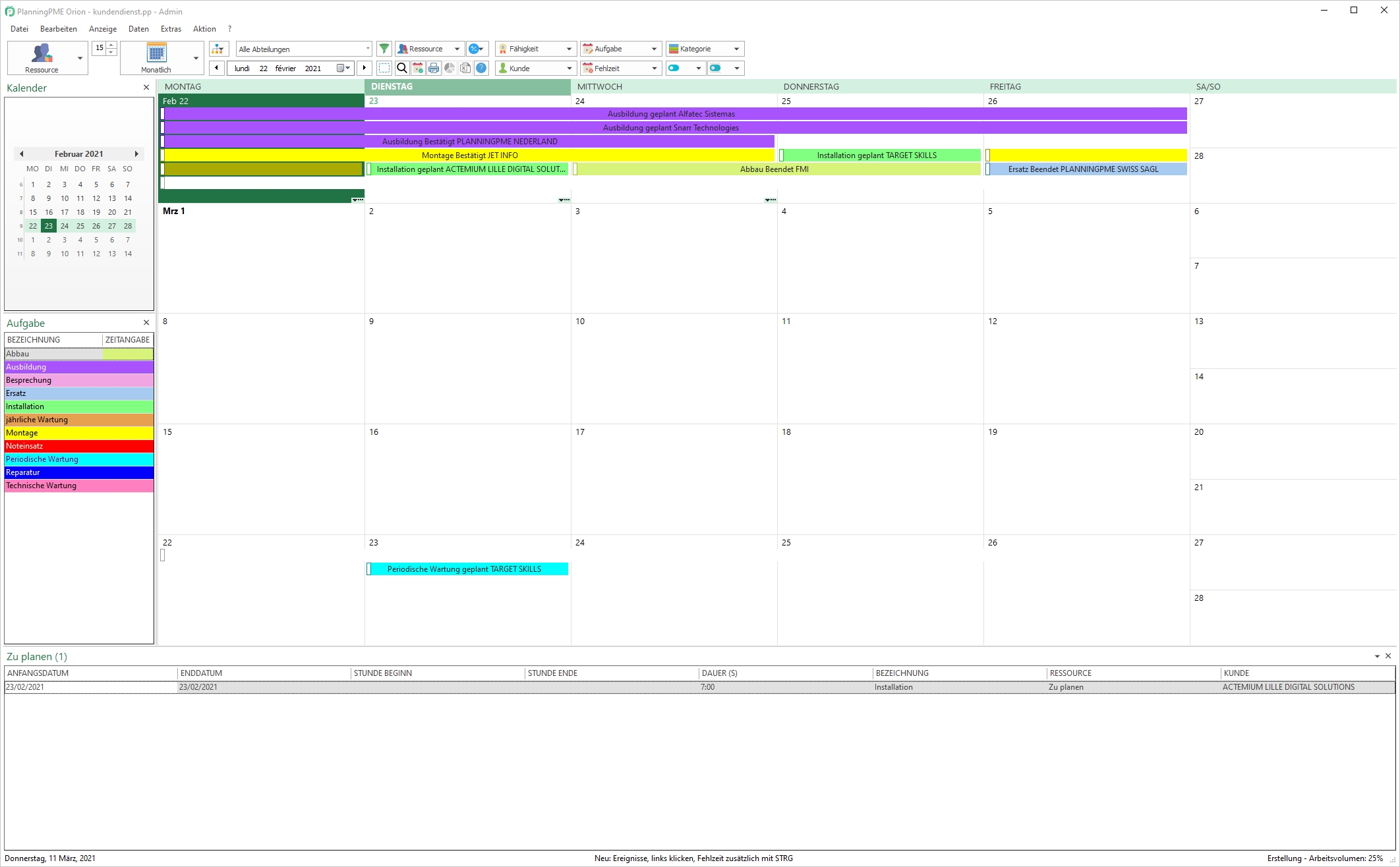Click the Excel export icon

[465, 68]
